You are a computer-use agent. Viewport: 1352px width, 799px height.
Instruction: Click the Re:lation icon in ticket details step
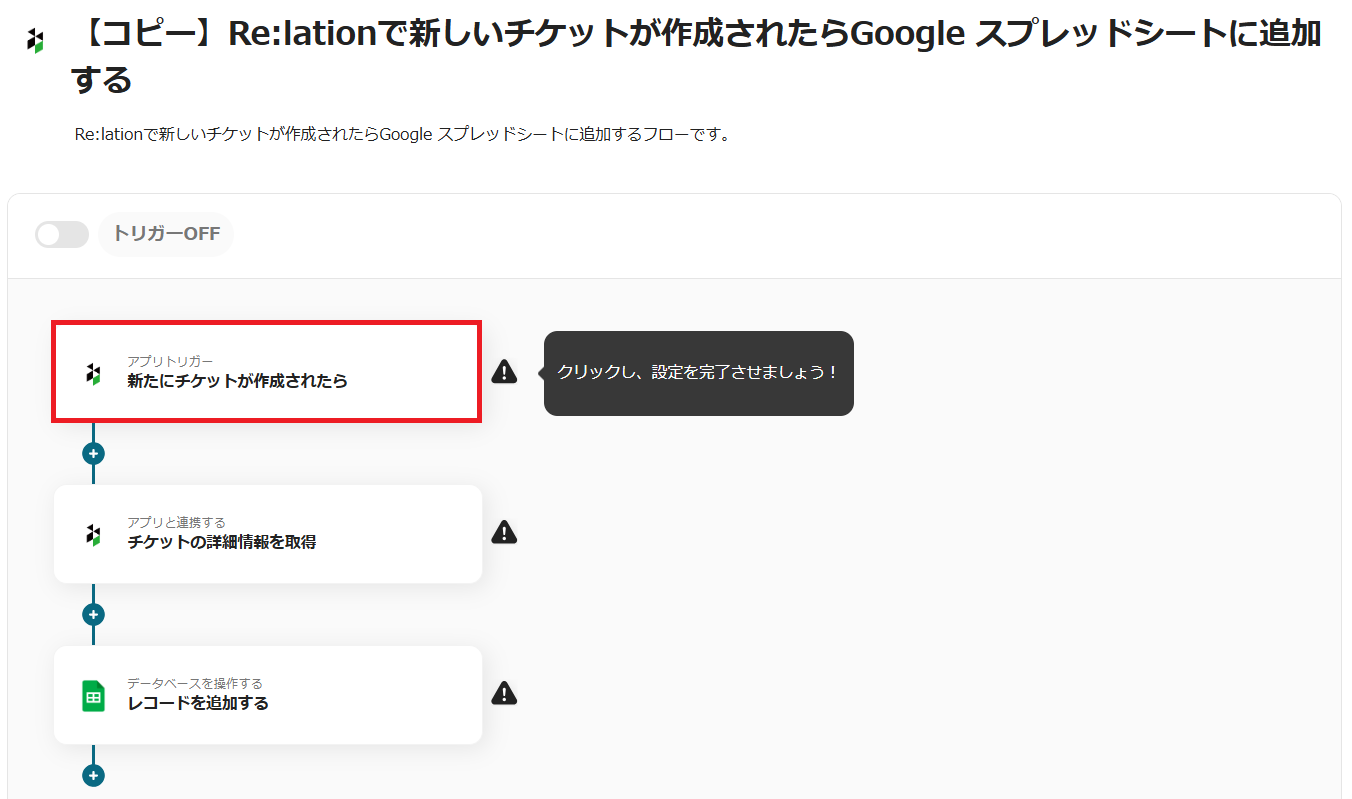coord(93,534)
